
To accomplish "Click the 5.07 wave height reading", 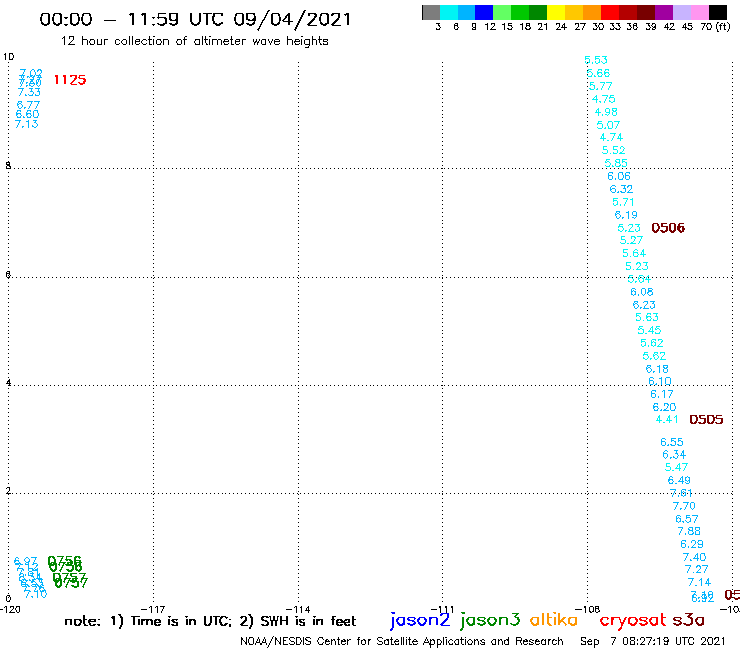I will coord(608,125).
